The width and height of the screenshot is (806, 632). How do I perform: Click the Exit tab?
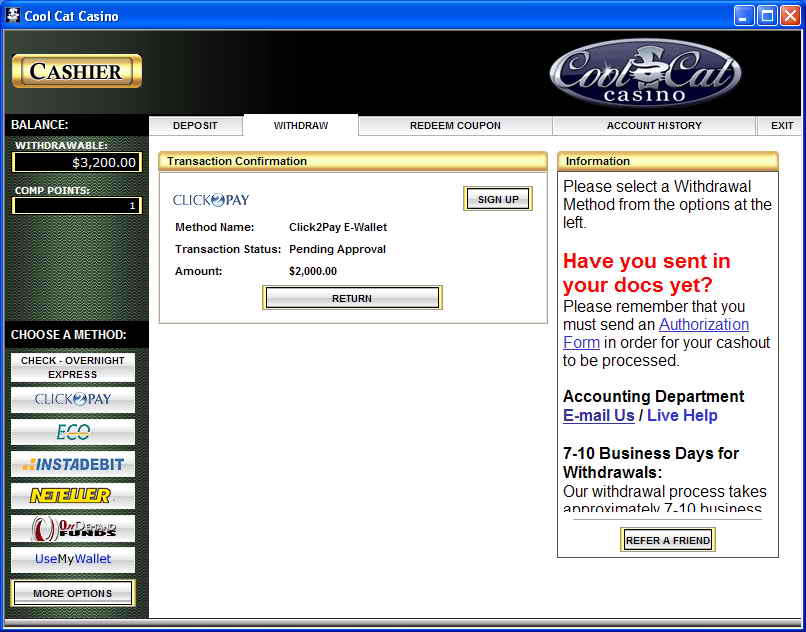(x=782, y=125)
